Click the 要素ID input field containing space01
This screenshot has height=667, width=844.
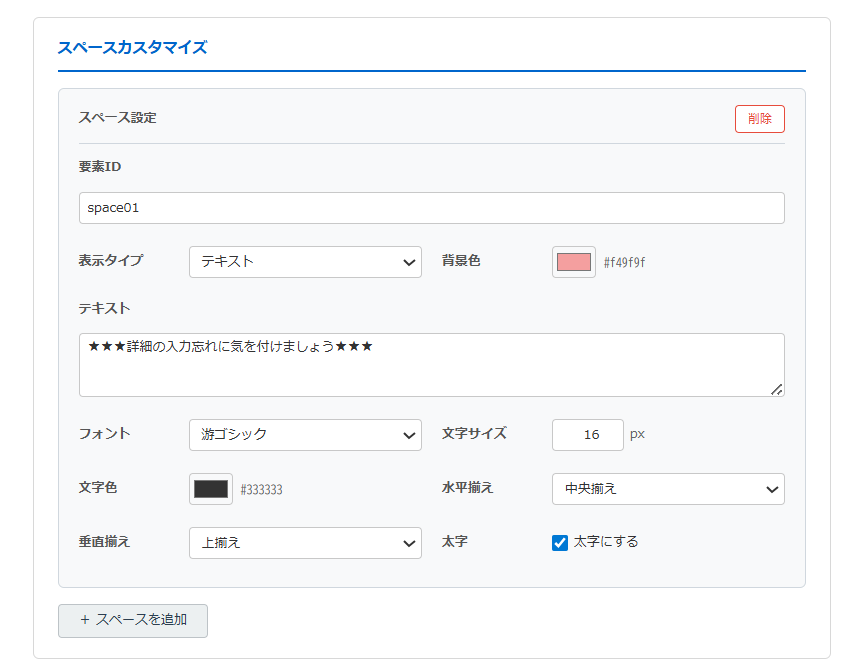coord(431,208)
